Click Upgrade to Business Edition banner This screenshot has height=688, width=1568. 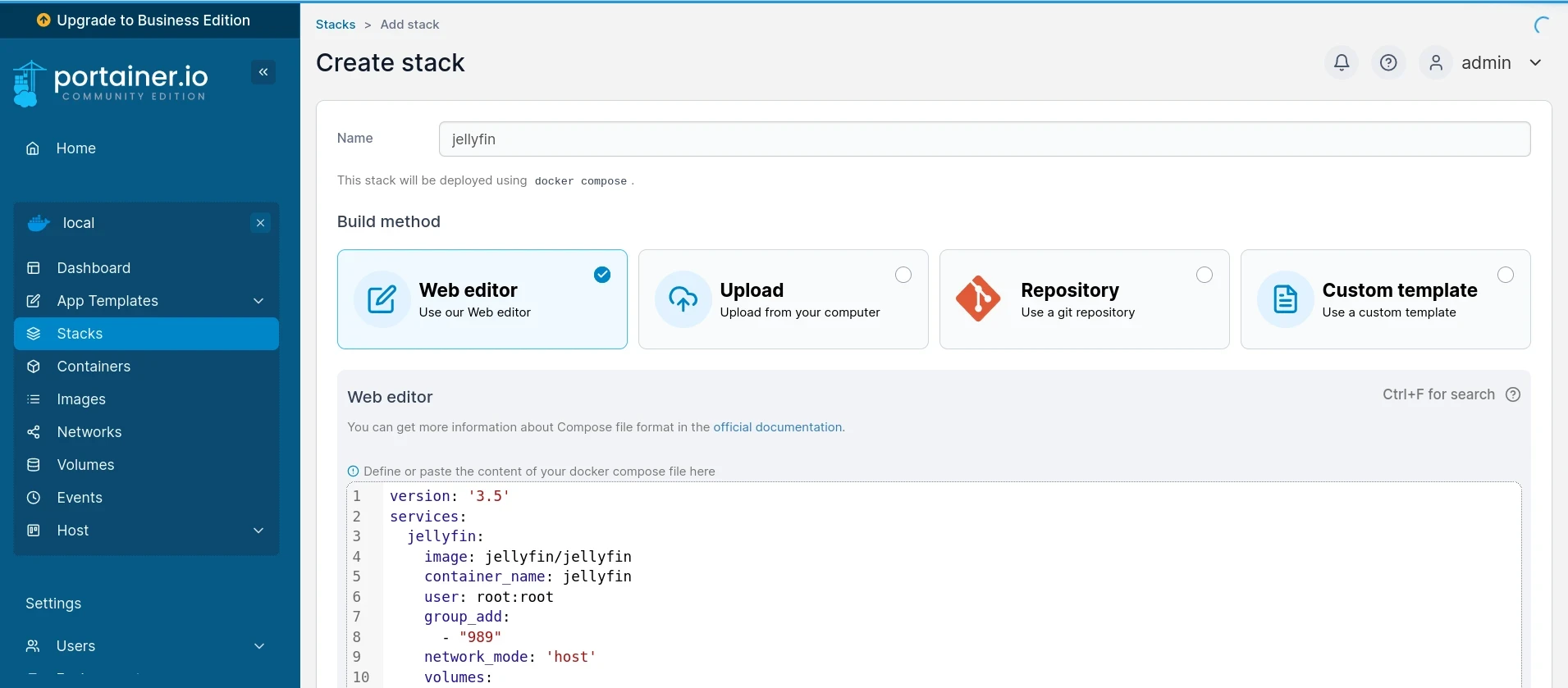[x=144, y=21]
